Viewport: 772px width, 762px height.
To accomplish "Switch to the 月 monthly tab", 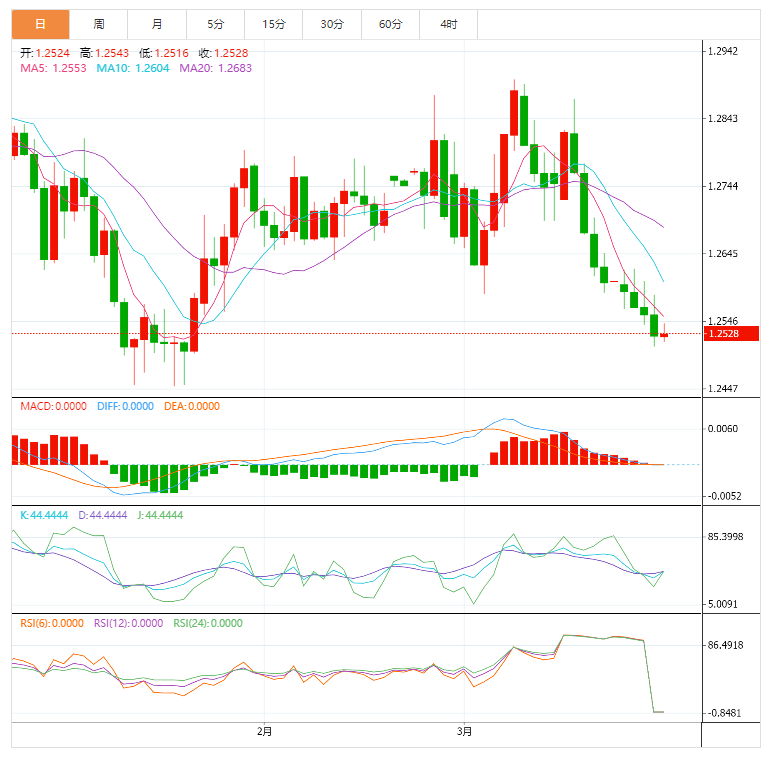I will 157,24.
